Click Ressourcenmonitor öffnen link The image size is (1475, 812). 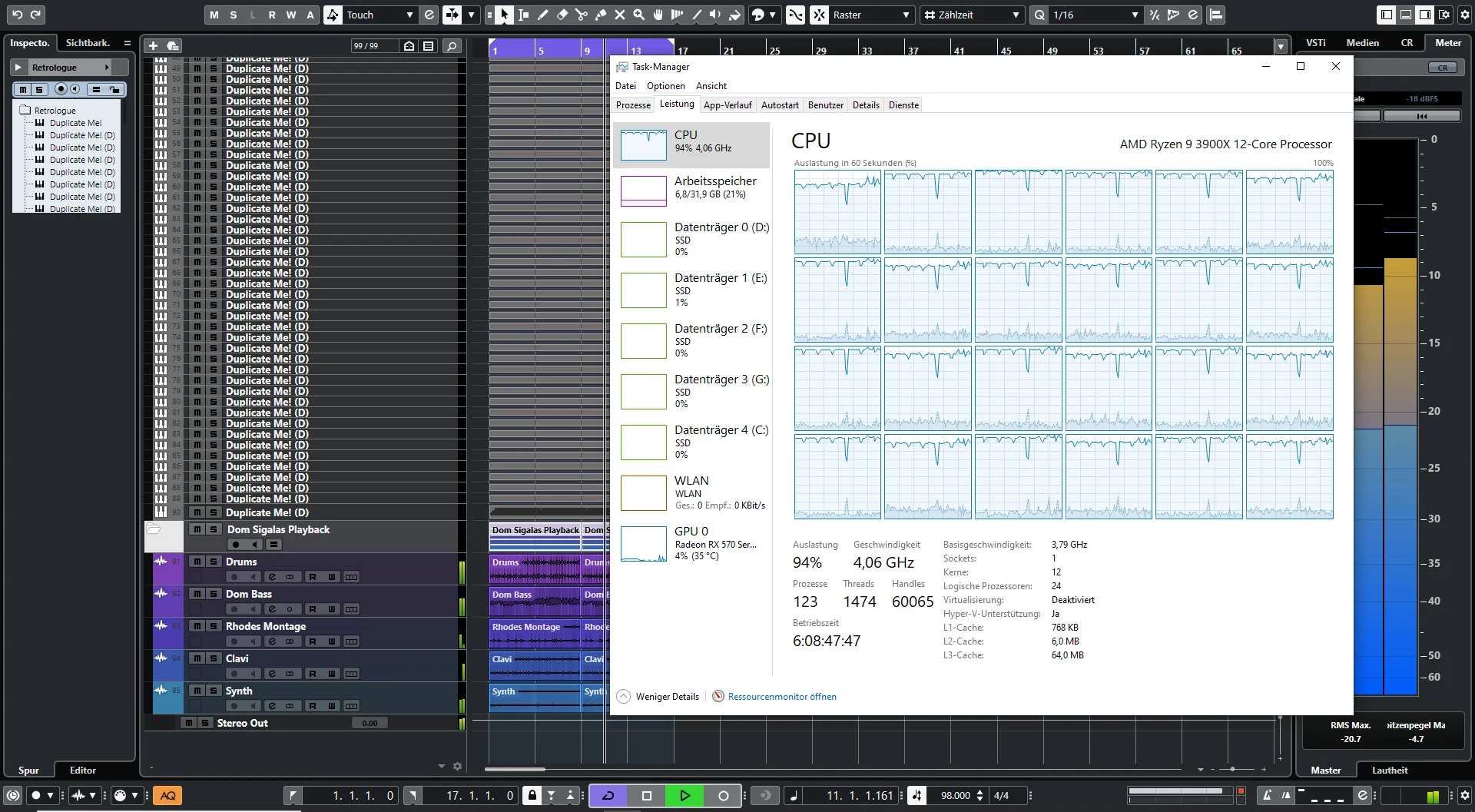782,697
